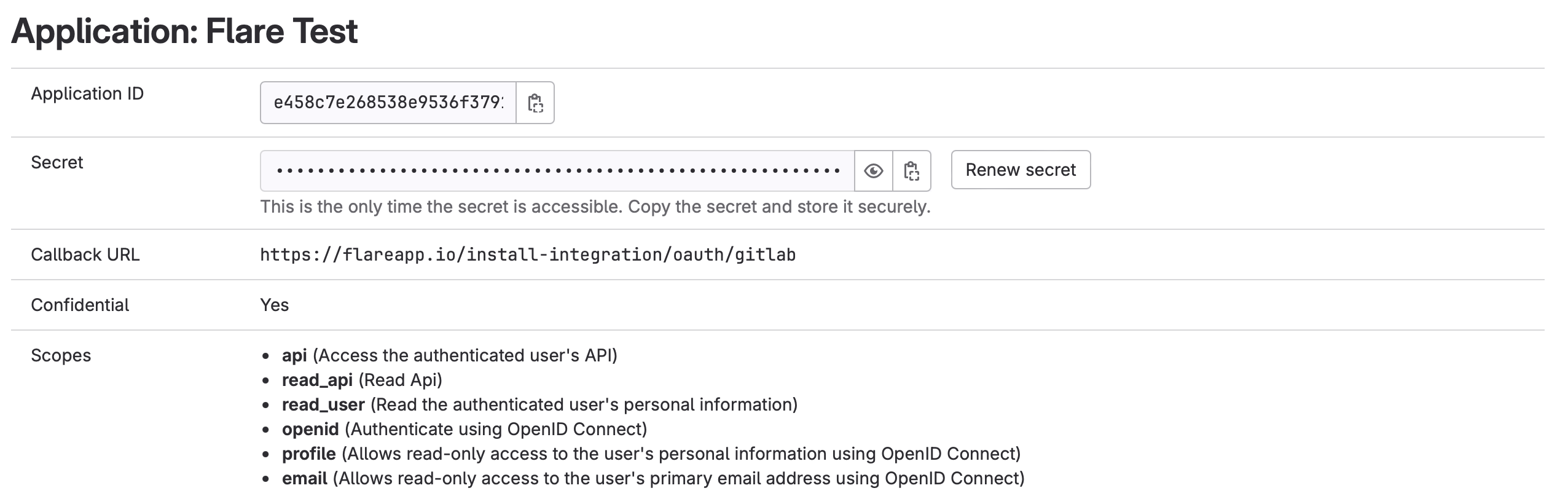Screen dimensions: 1568x504
Task: Click the 'api' scope entry
Action: tap(450, 355)
